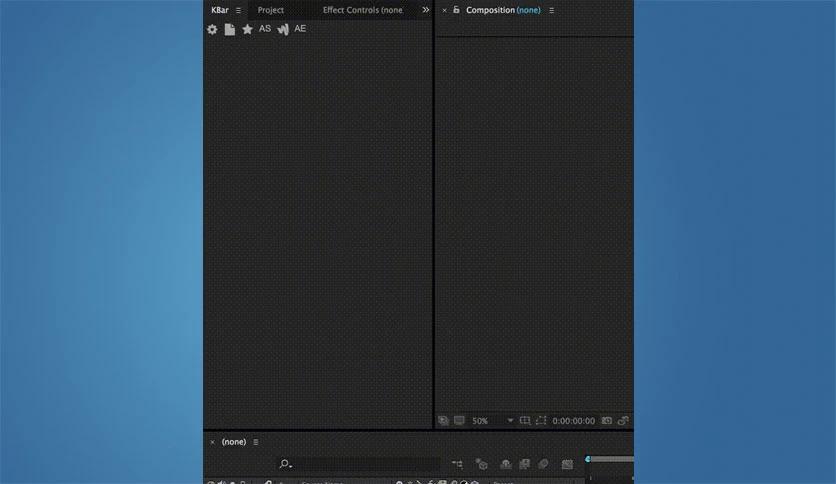Open the 50% magnification dropdown
Screen dimensions: 836x484
click(x=493, y=421)
